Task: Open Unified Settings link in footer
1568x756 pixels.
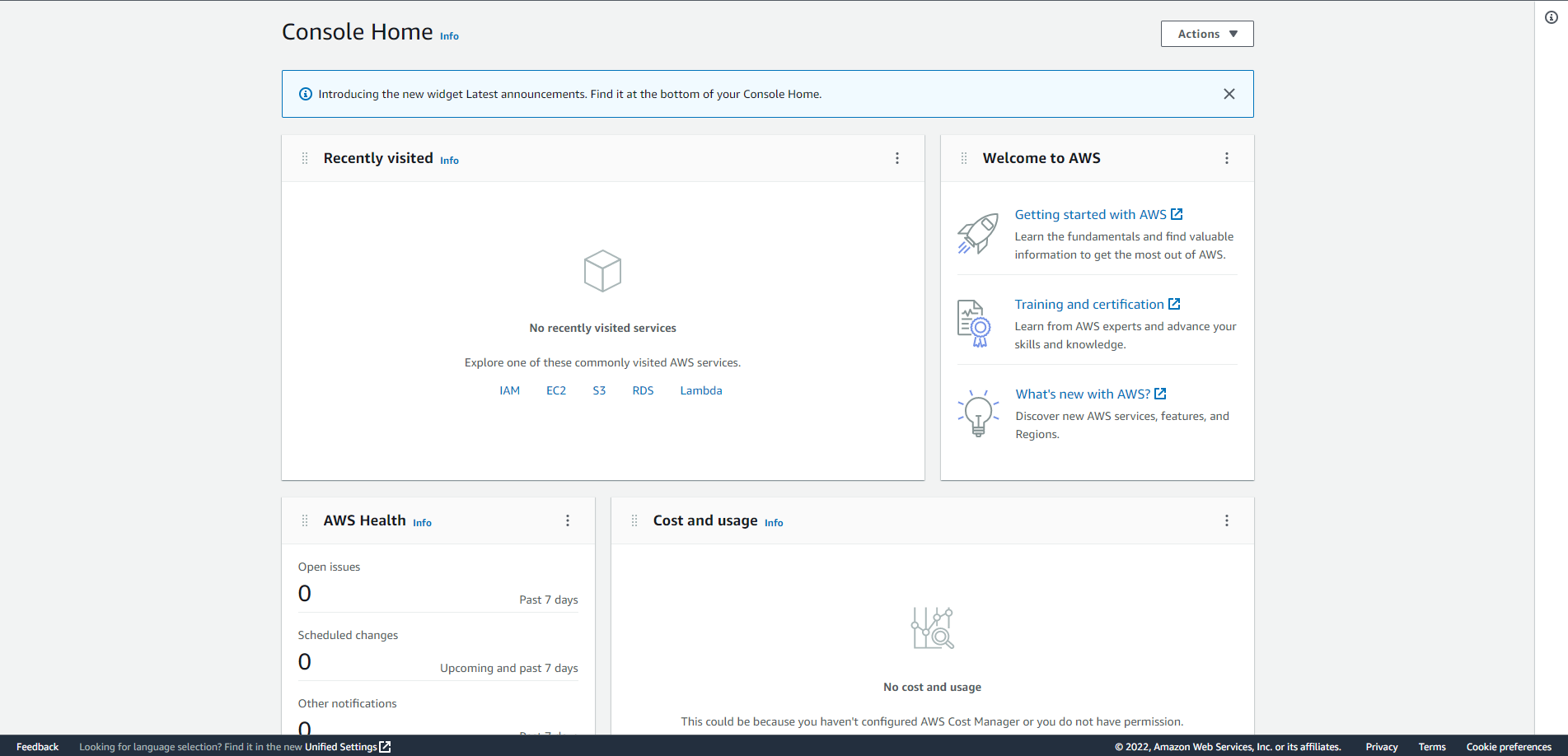Action: point(348,747)
